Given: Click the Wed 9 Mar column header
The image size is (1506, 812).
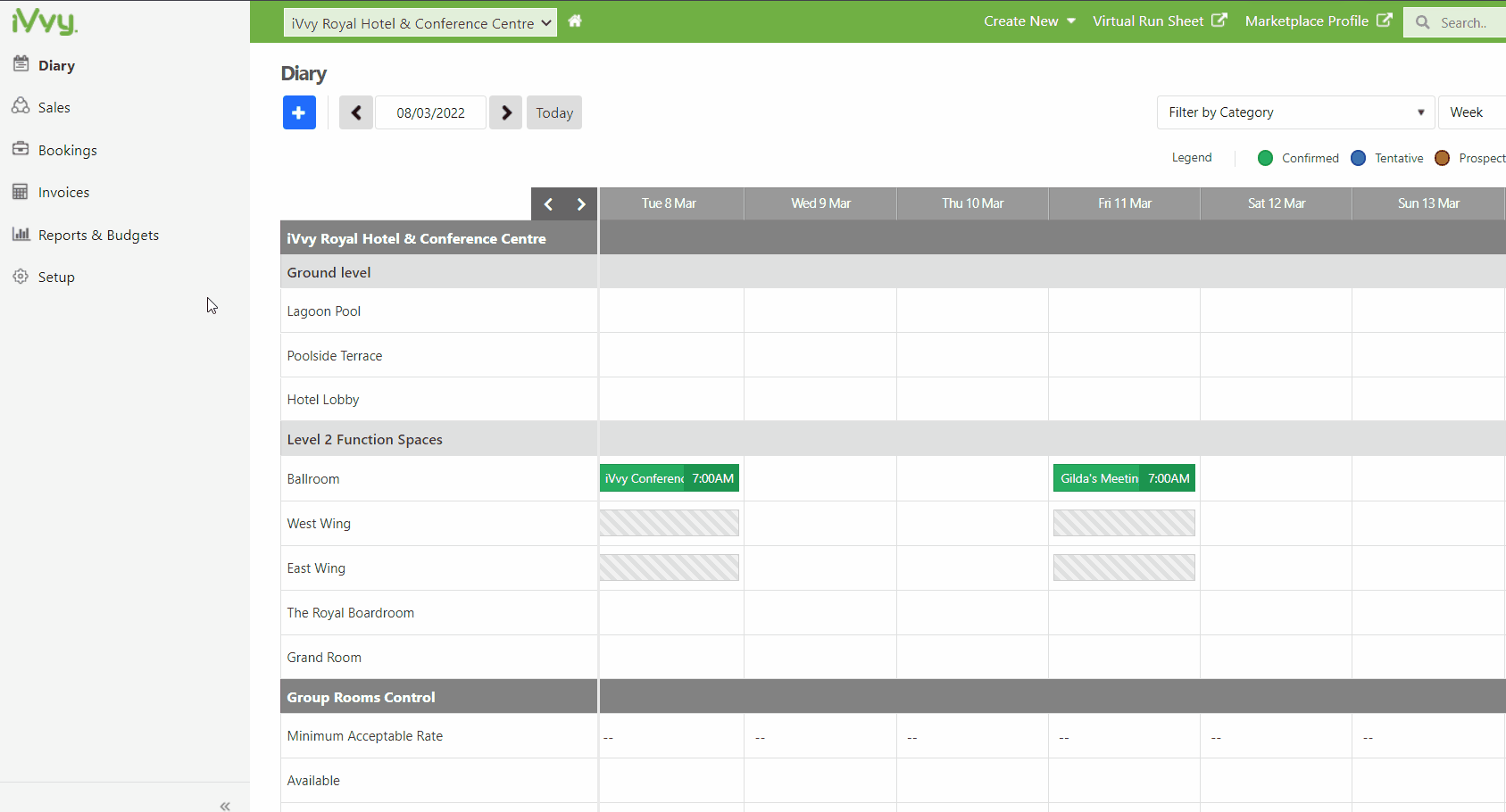Looking at the screenshot, I should [x=820, y=203].
